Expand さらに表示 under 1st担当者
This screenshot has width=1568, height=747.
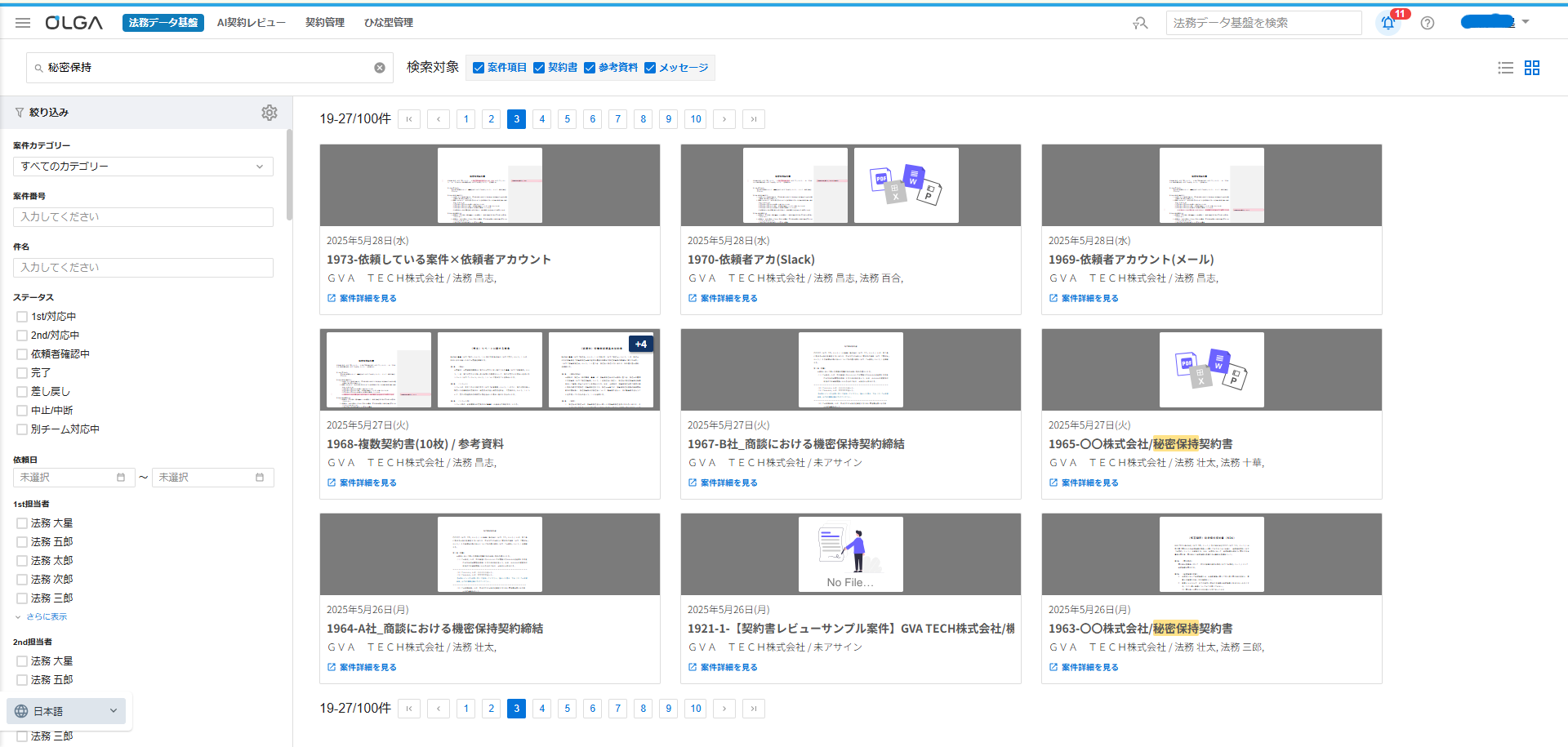click(x=41, y=617)
